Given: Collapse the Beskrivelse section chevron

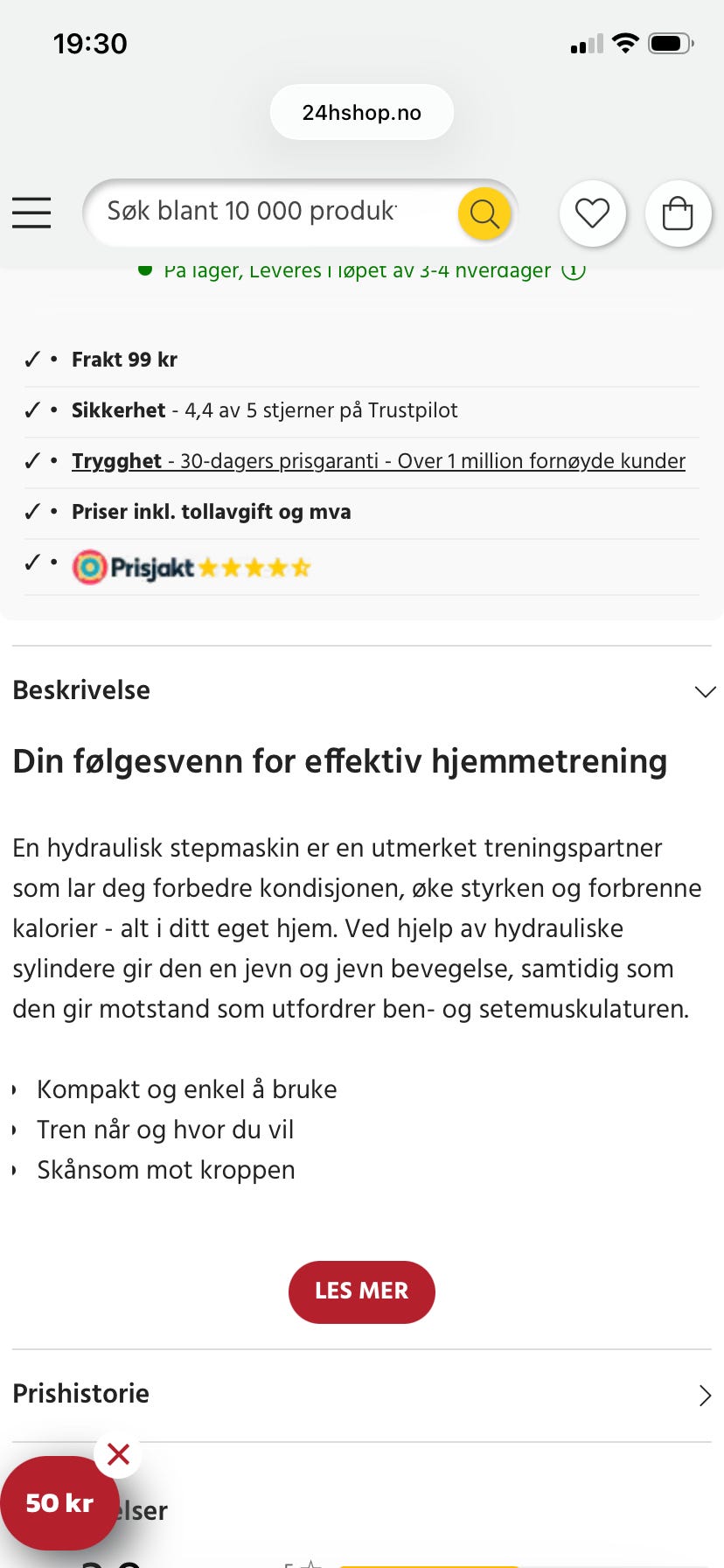Looking at the screenshot, I should click(705, 691).
